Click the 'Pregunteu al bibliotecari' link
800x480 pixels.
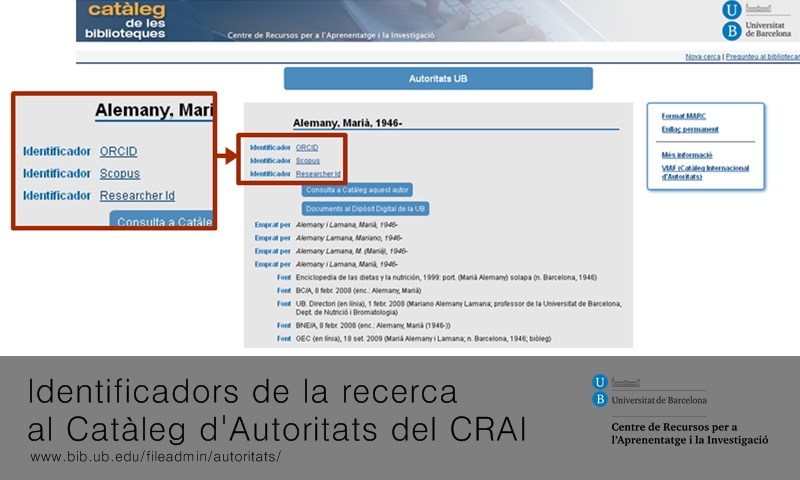(x=763, y=57)
